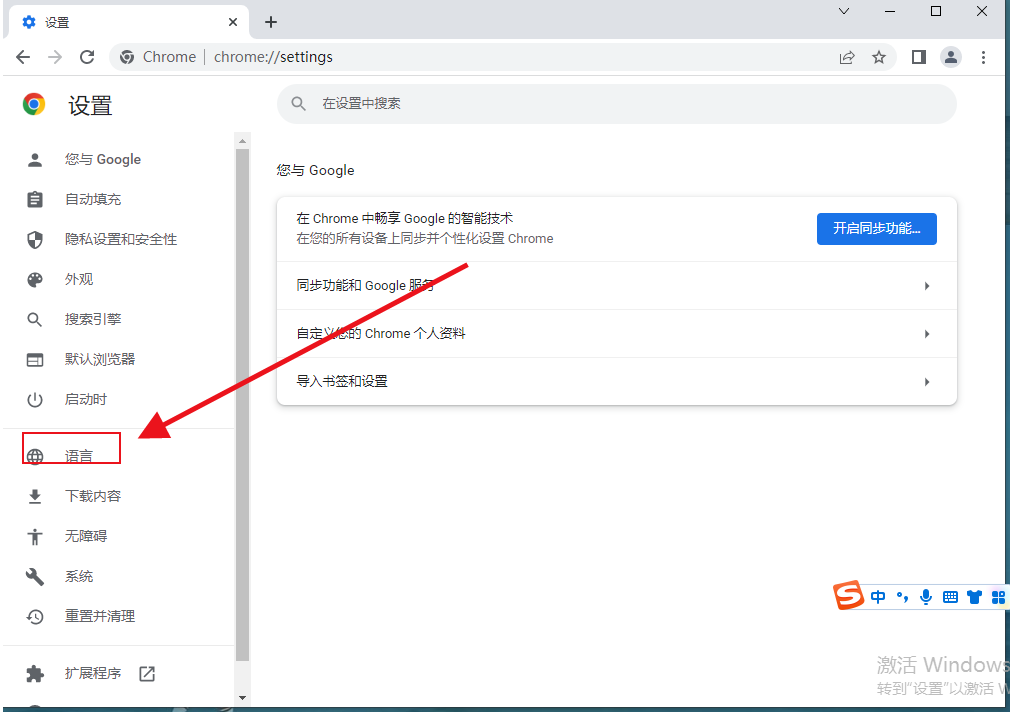Click the address bar URL chrome://settings
Viewport: 1010px width, 712px height.
tap(273, 57)
